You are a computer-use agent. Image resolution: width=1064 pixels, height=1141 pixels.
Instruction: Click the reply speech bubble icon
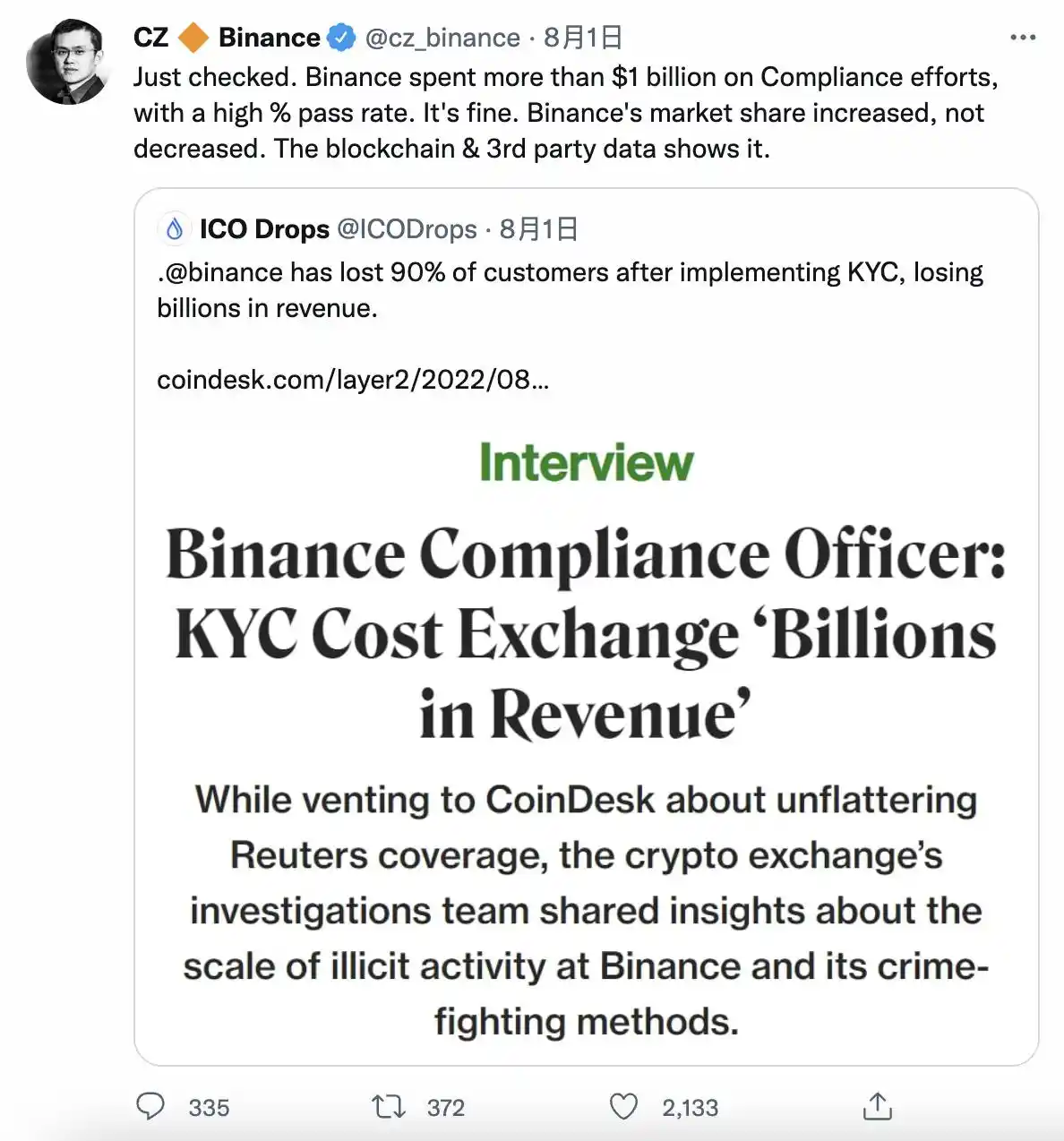[x=150, y=1107]
